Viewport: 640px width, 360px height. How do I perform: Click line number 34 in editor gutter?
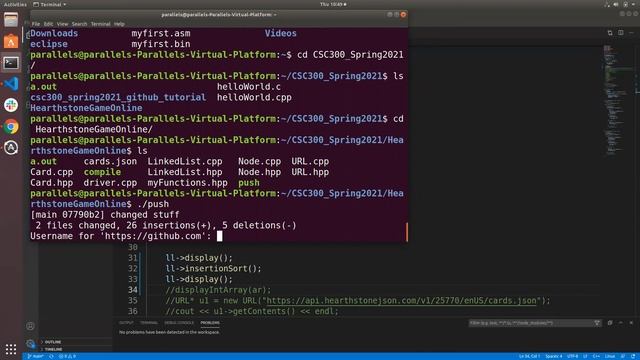click(x=133, y=290)
